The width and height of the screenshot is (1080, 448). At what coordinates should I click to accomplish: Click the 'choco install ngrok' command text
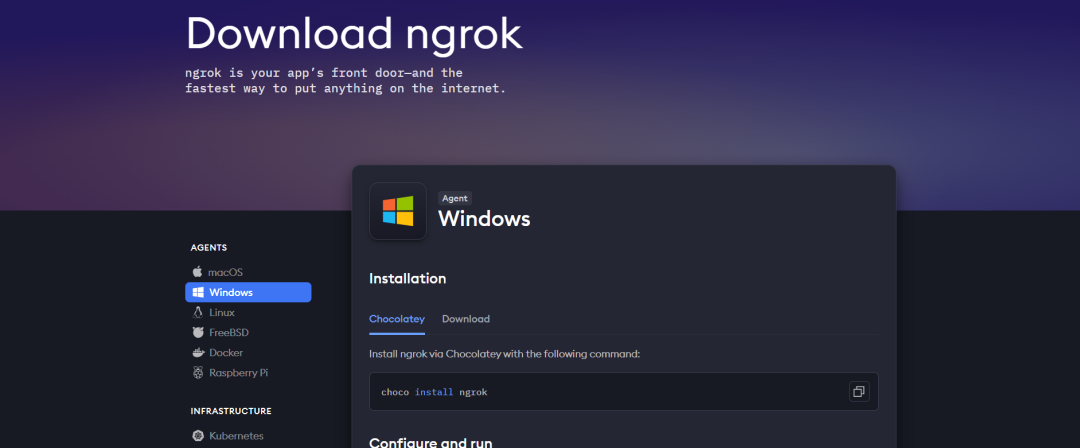point(434,392)
